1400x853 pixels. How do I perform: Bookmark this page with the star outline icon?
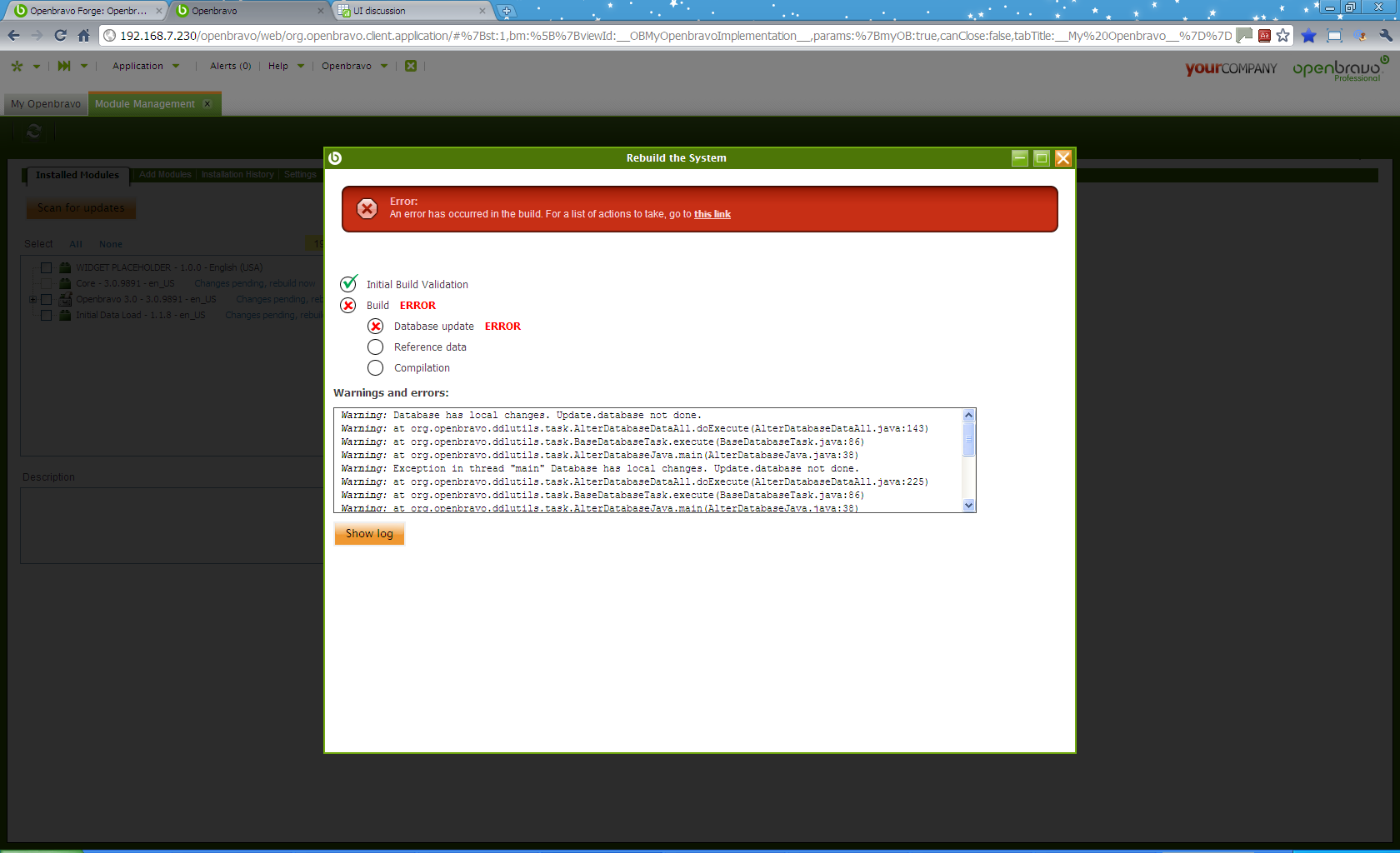point(1283,35)
